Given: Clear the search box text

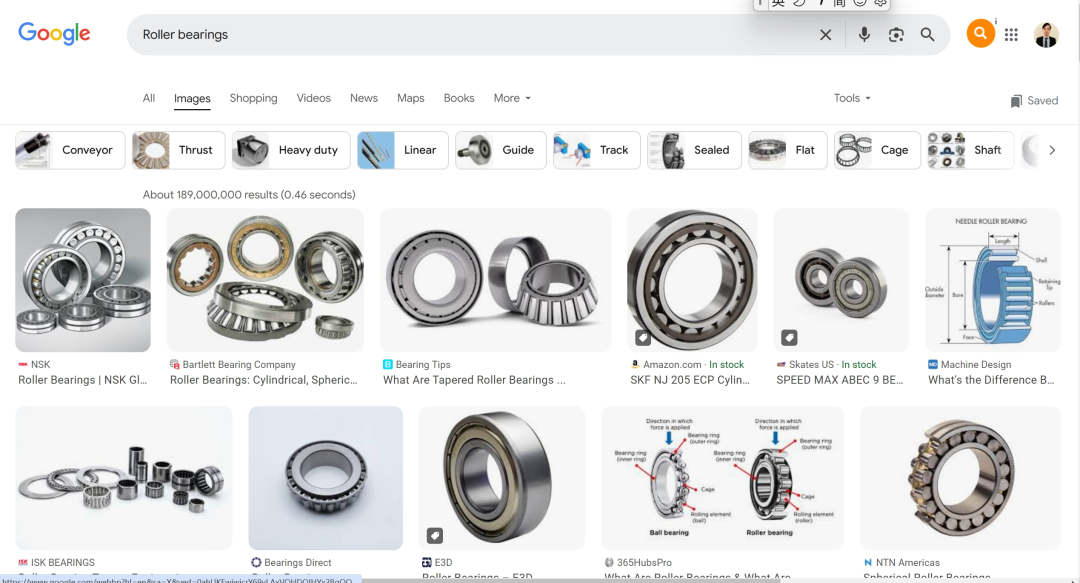Looking at the screenshot, I should click(825, 35).
